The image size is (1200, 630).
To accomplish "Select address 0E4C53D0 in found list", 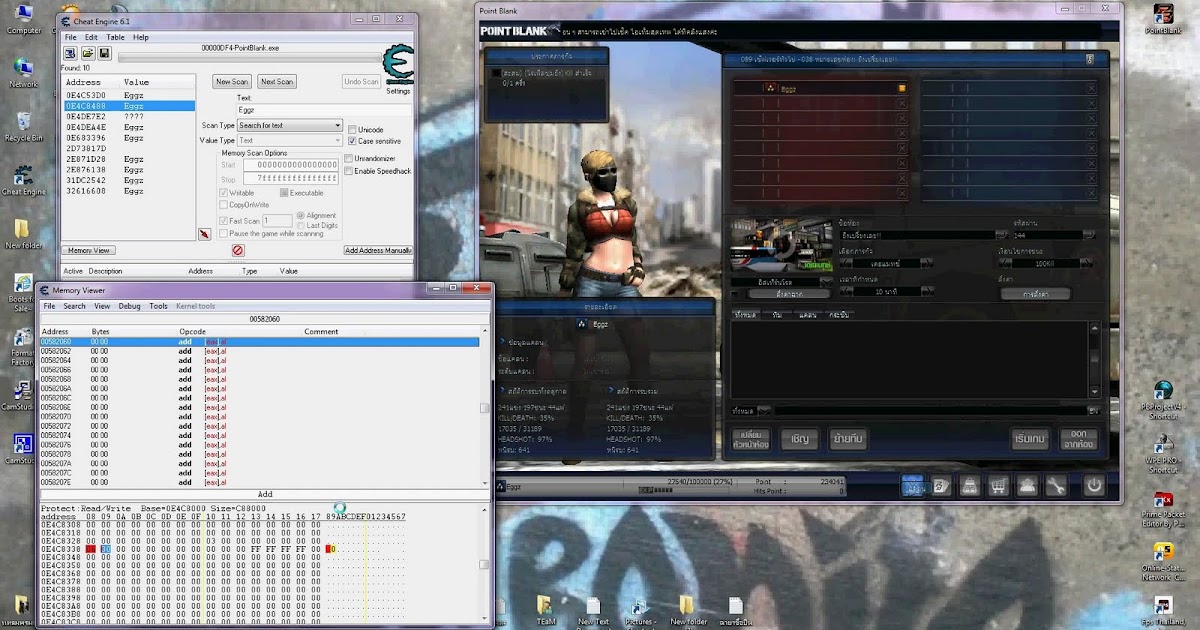I will (x=128, y=95).
